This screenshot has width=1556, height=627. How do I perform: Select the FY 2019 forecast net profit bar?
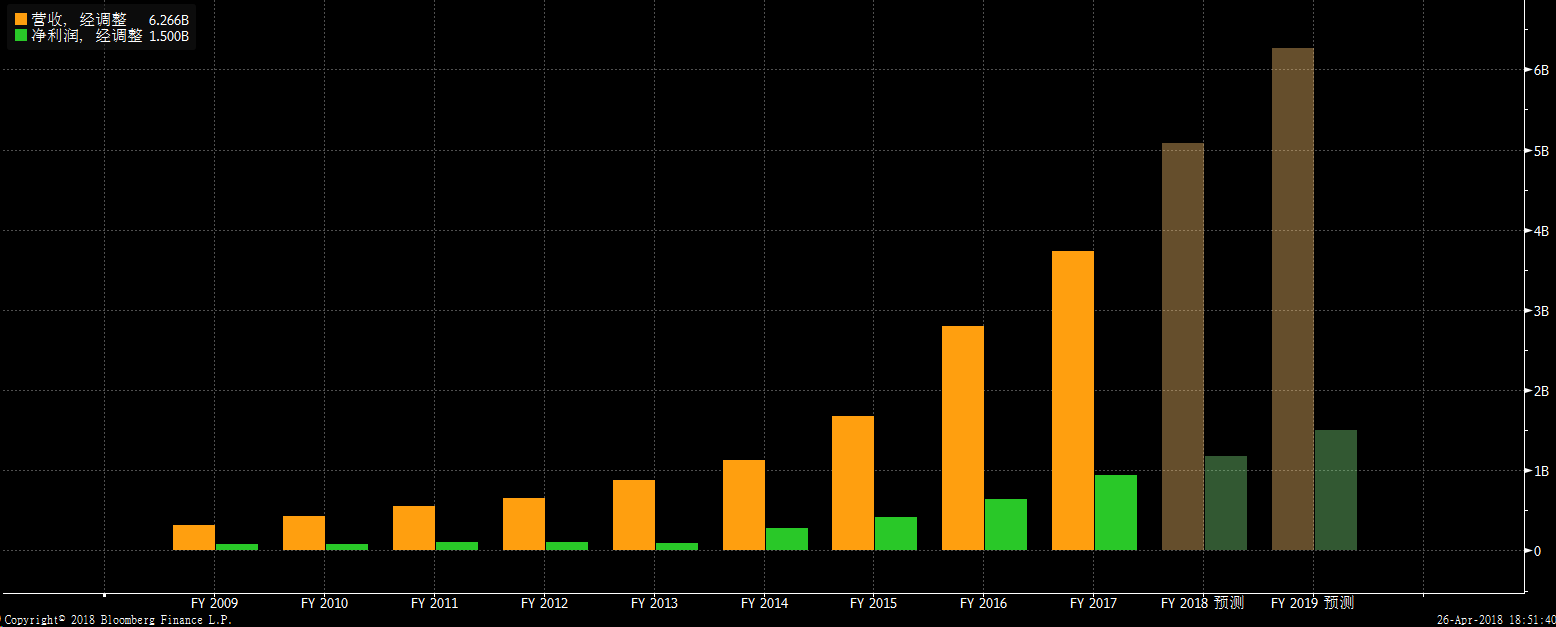click(x=1335, y=490)
